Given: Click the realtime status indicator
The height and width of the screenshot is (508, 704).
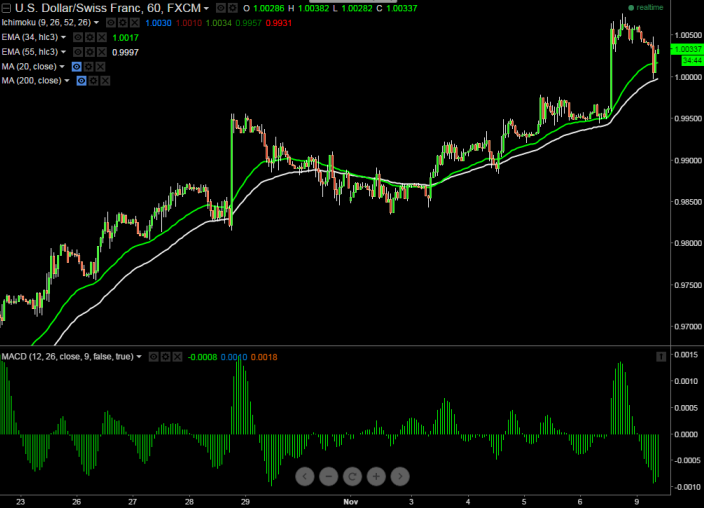Looking at the screenshot, I should coord(646,8).
